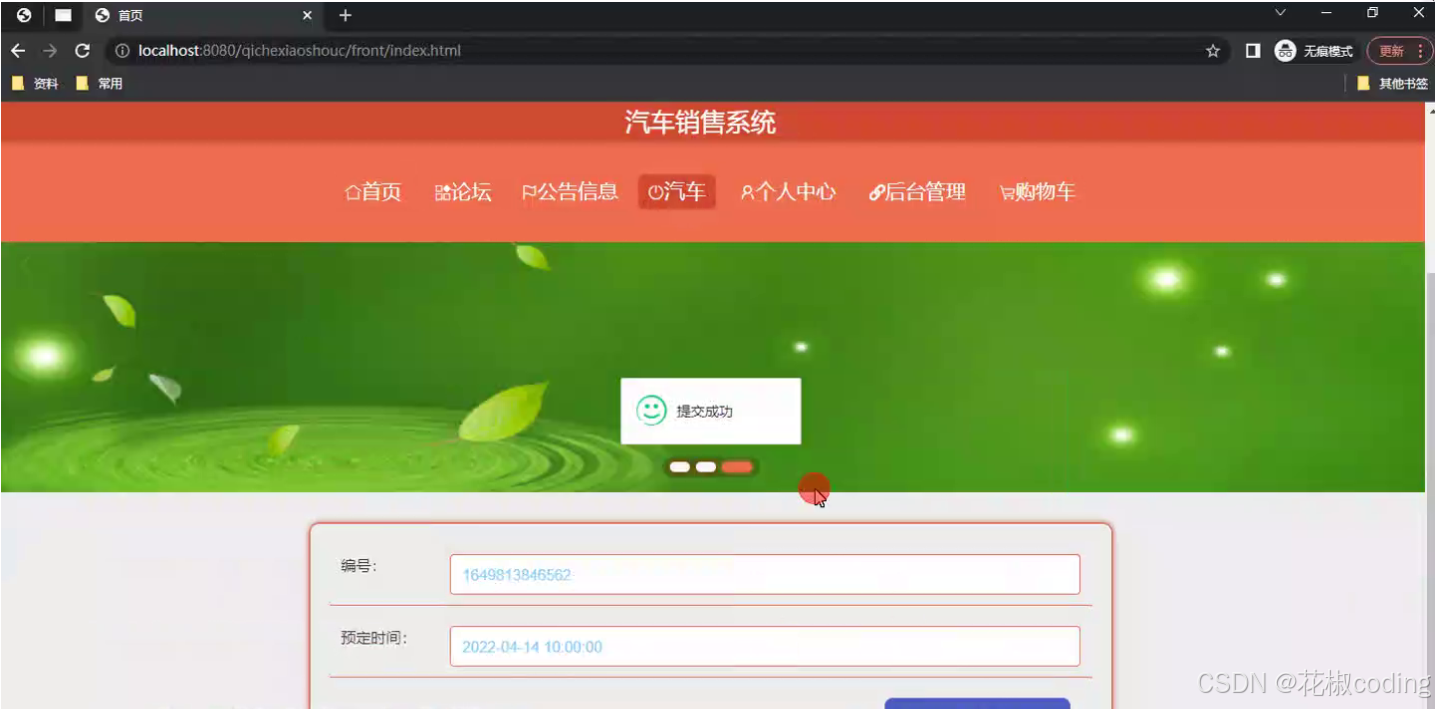The image size is (1435, 709).
Task: Open the 后台管理 navigation menu item
Action: (916, 191)
